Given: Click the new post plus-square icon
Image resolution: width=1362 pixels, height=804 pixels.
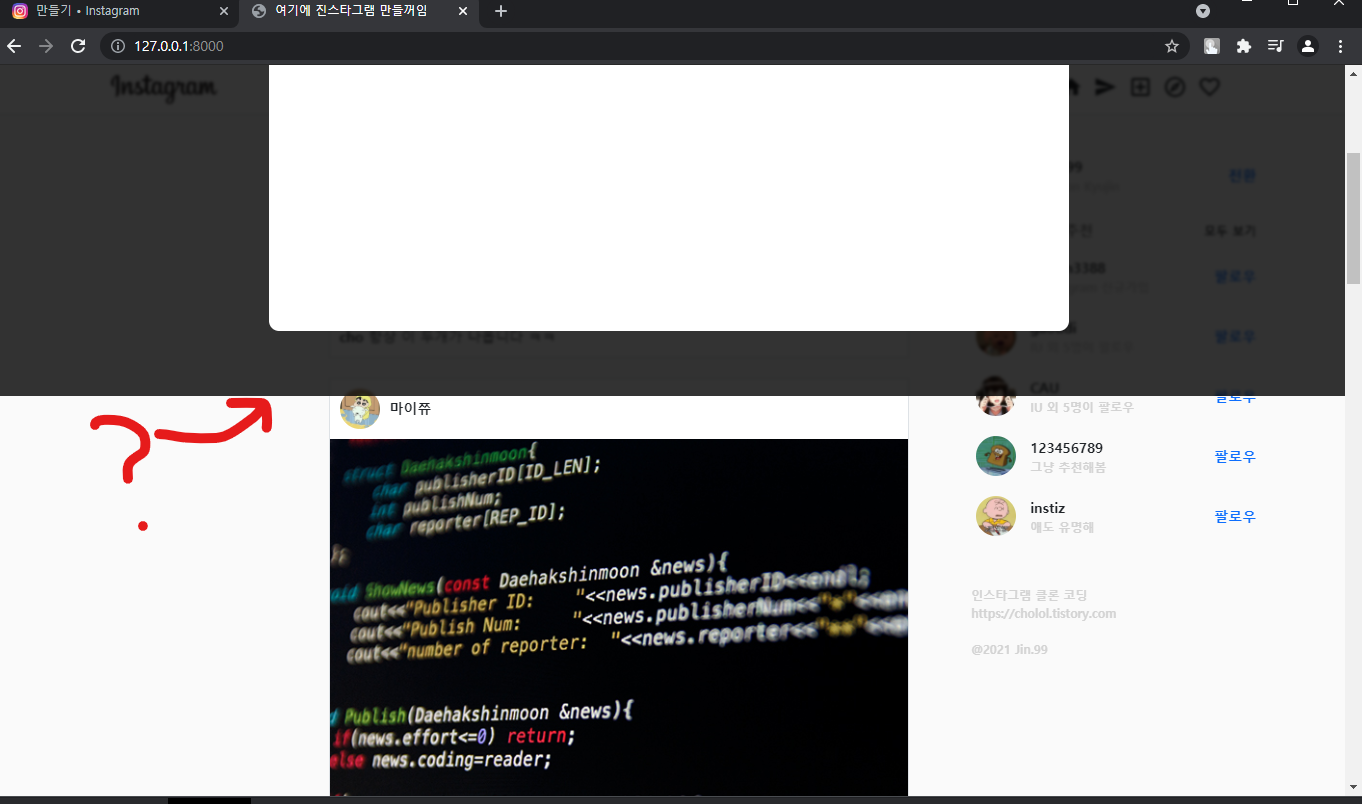Looking at the screenshot, I should coord(1140,88).
